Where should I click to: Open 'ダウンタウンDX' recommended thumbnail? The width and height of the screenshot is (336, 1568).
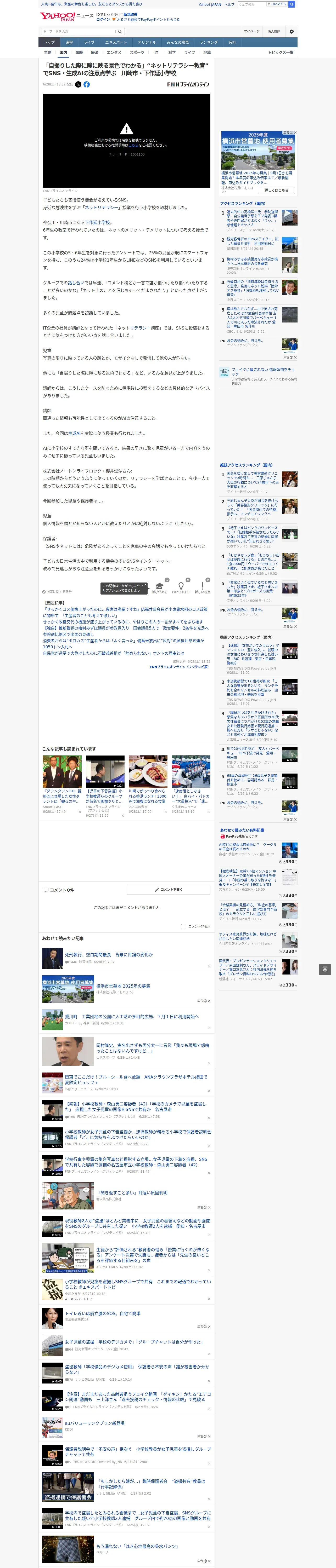[62, 771]
